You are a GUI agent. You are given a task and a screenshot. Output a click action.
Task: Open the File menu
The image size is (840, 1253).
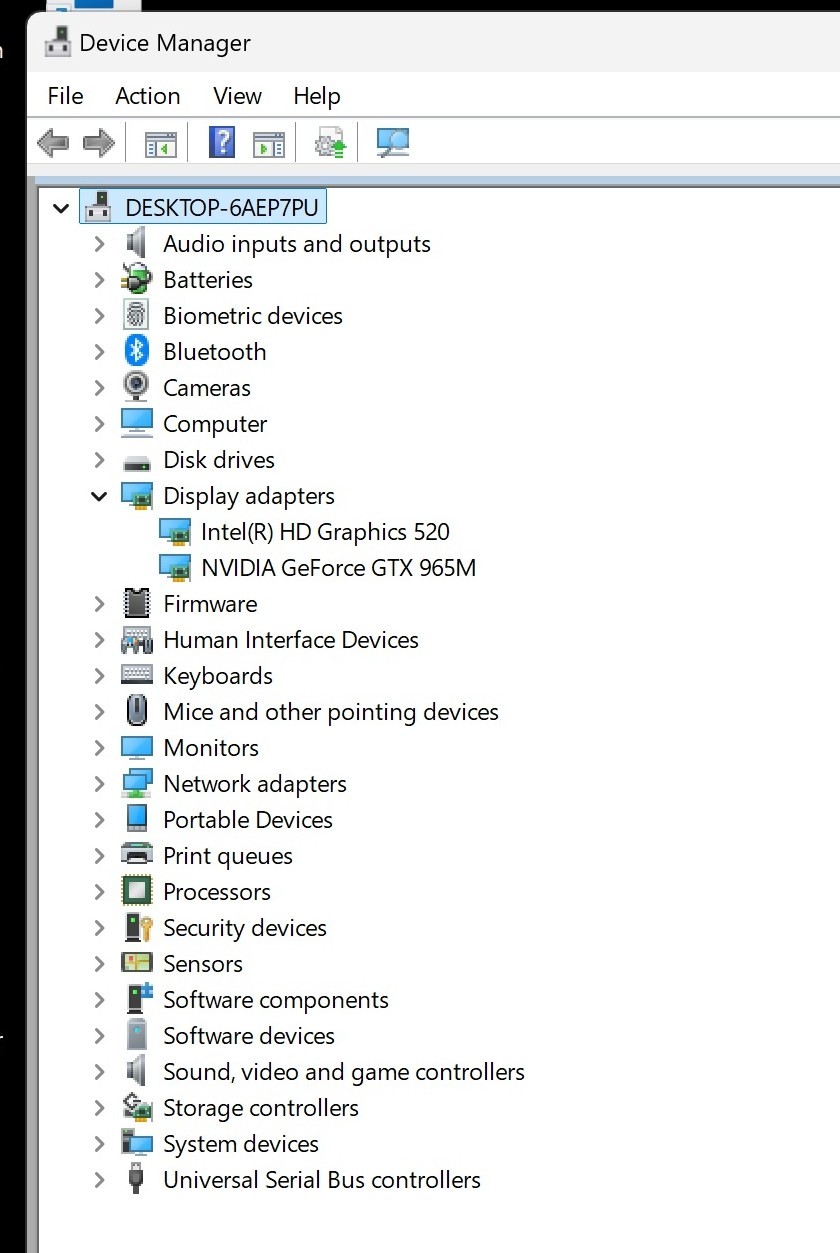click(x=65, y=96)
